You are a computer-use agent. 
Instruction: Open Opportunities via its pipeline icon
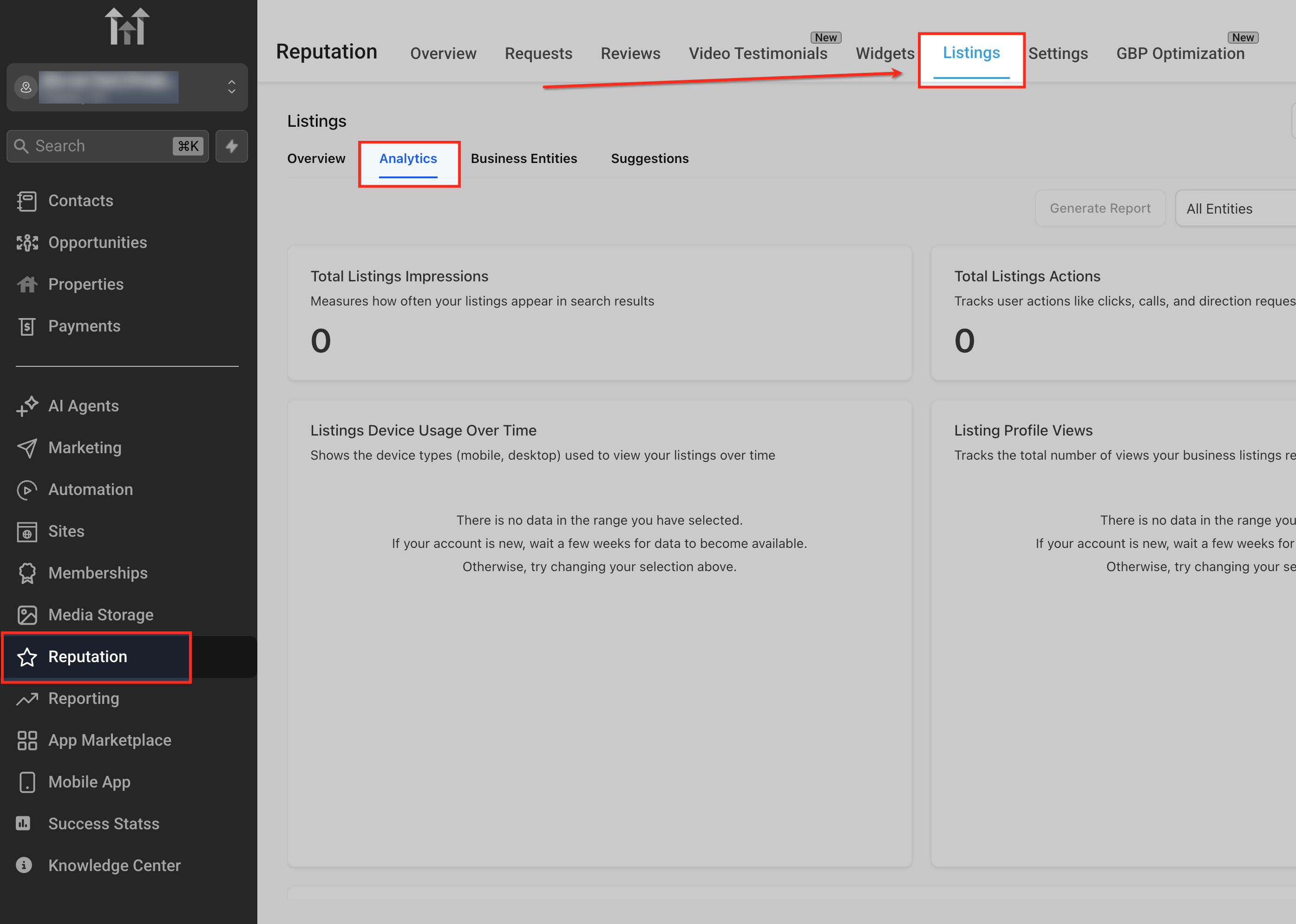[x=27, y=243]
